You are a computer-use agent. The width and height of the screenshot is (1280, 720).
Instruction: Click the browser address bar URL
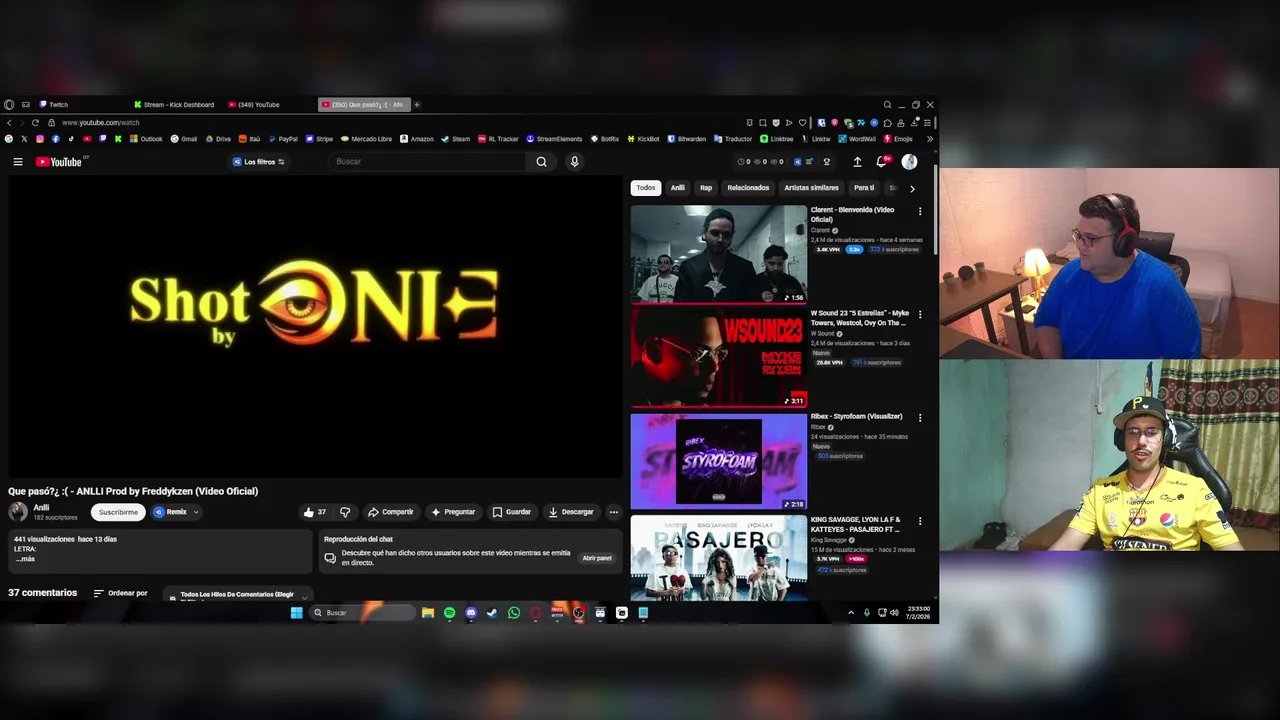(x=100, y=122)
